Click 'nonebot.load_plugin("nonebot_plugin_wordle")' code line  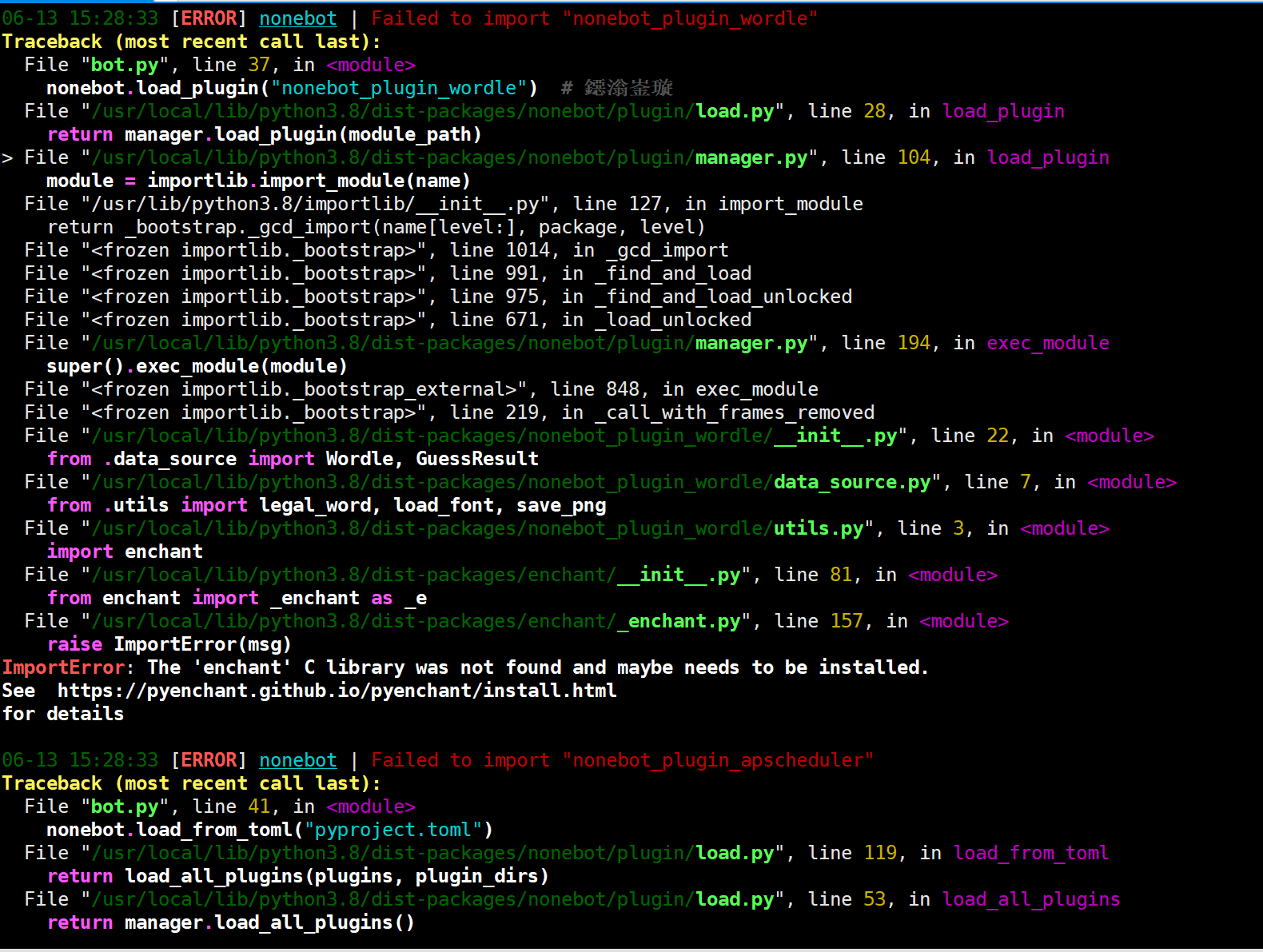[292, 88]
